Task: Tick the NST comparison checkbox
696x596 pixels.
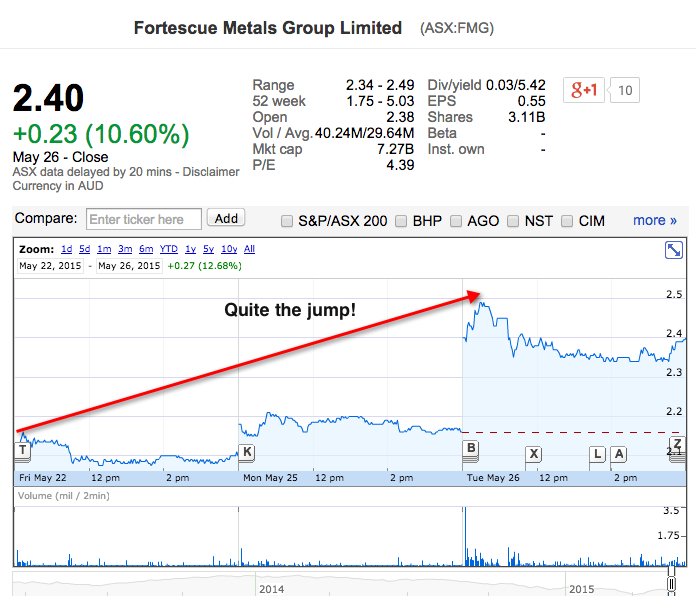Action: coord(514,220)
